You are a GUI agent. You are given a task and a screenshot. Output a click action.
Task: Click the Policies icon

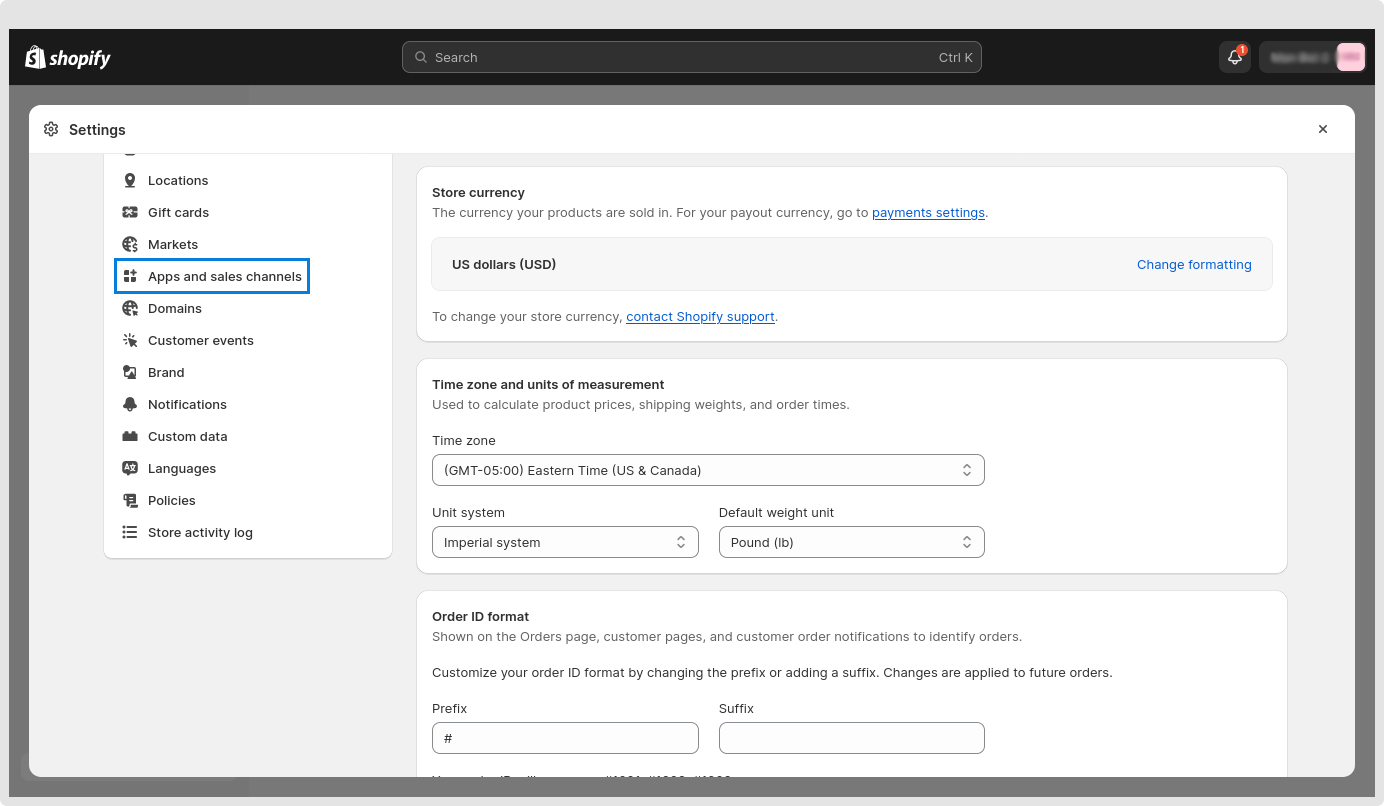point(130,501)
